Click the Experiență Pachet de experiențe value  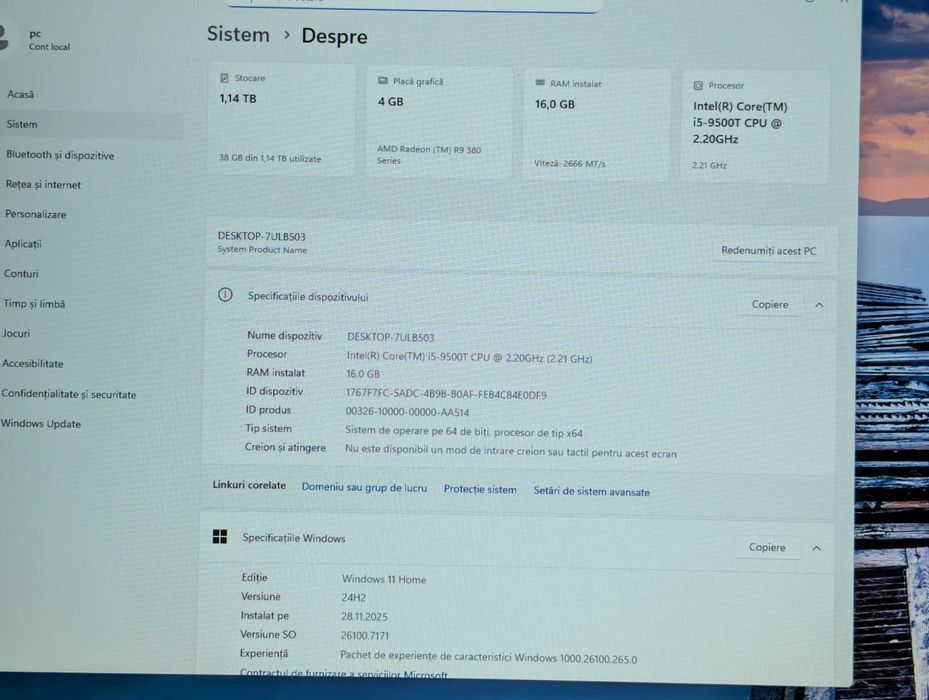pyautogui.click(x=489, y=657)
